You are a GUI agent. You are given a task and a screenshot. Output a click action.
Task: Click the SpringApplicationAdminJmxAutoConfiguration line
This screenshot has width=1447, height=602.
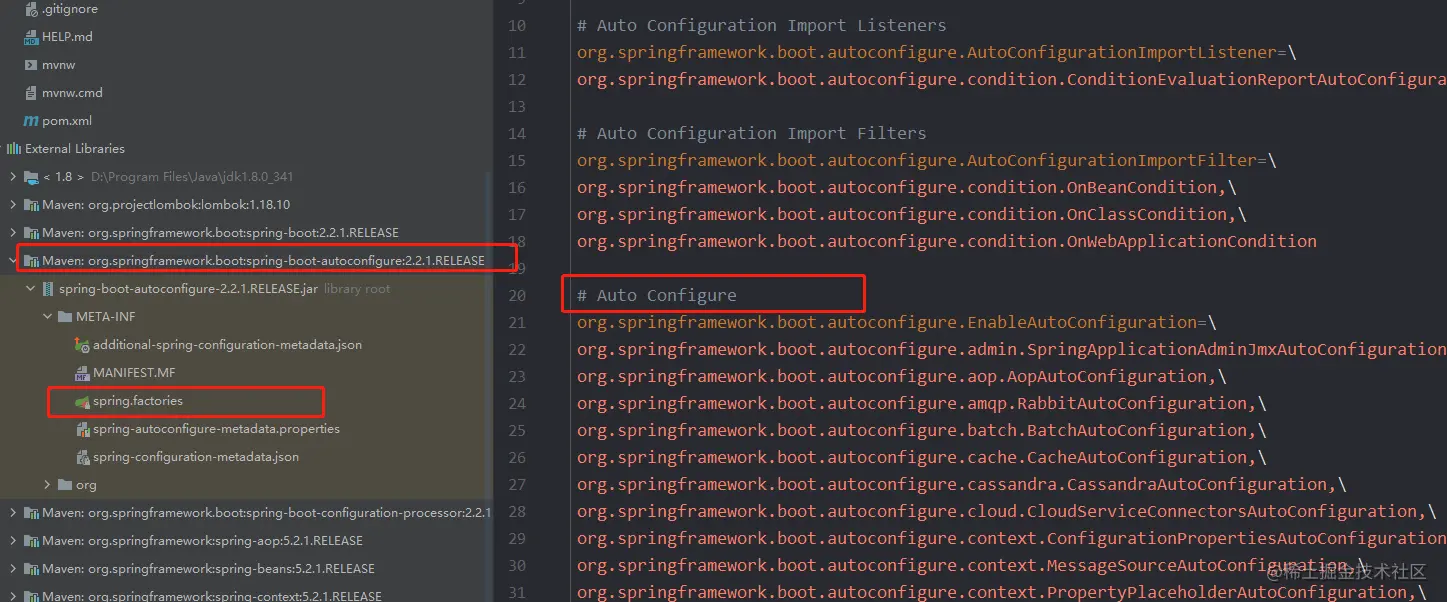pyautogui.click(x=1011, y=350)
